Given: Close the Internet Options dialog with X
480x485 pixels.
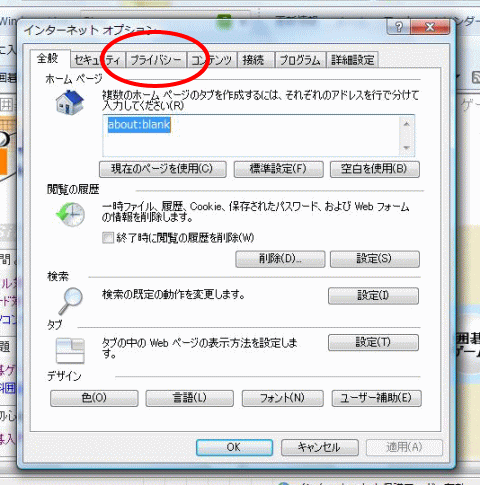Looking at the screenshot, I should [430, 26].
